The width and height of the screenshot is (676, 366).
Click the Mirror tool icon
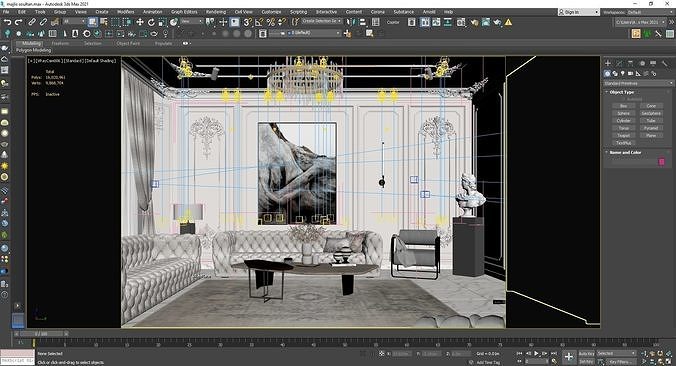(x=351, y=22)
